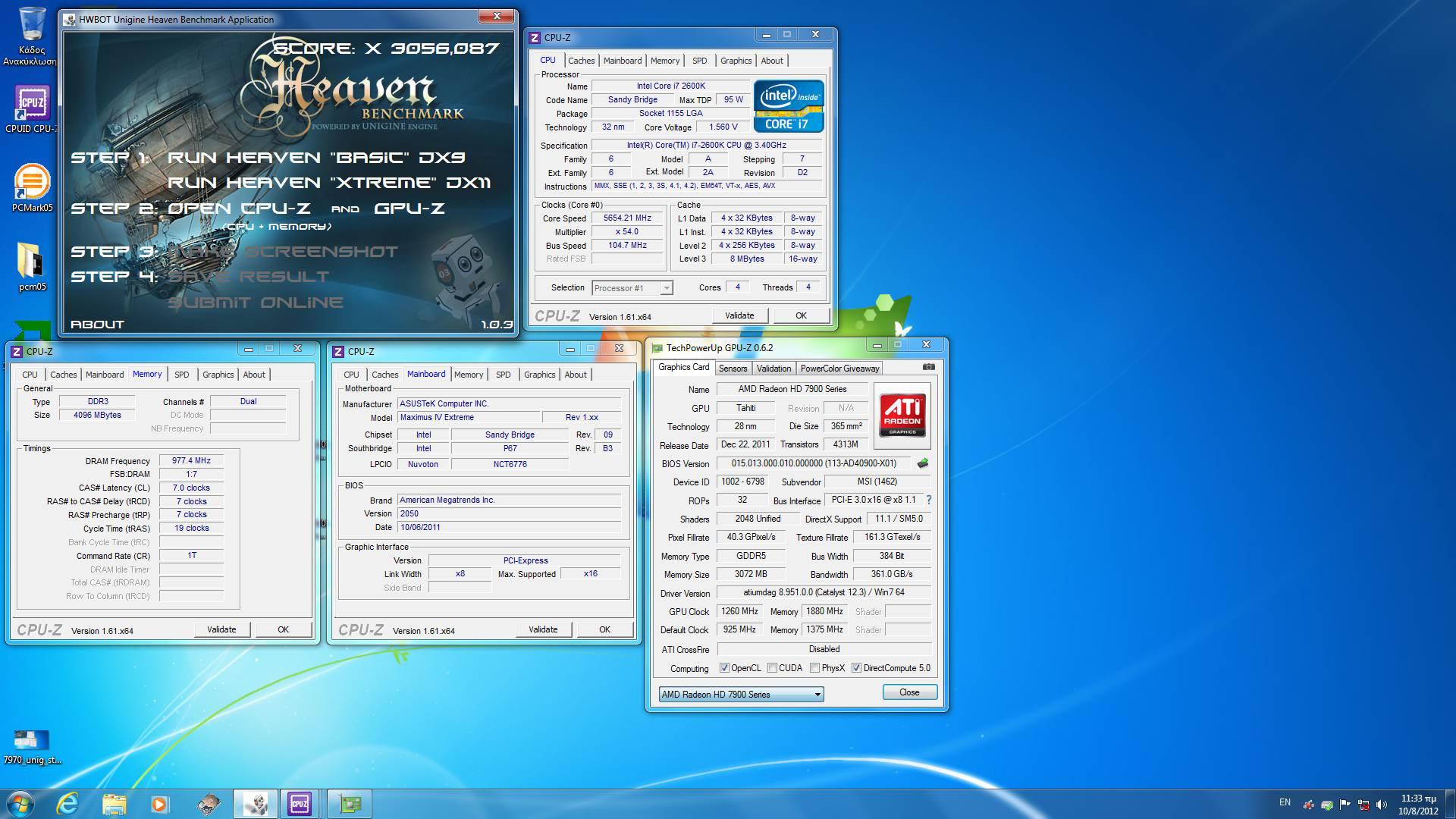Open the Windows Start menu
This screenshot has height=819, width=1456.
[20, 804]
